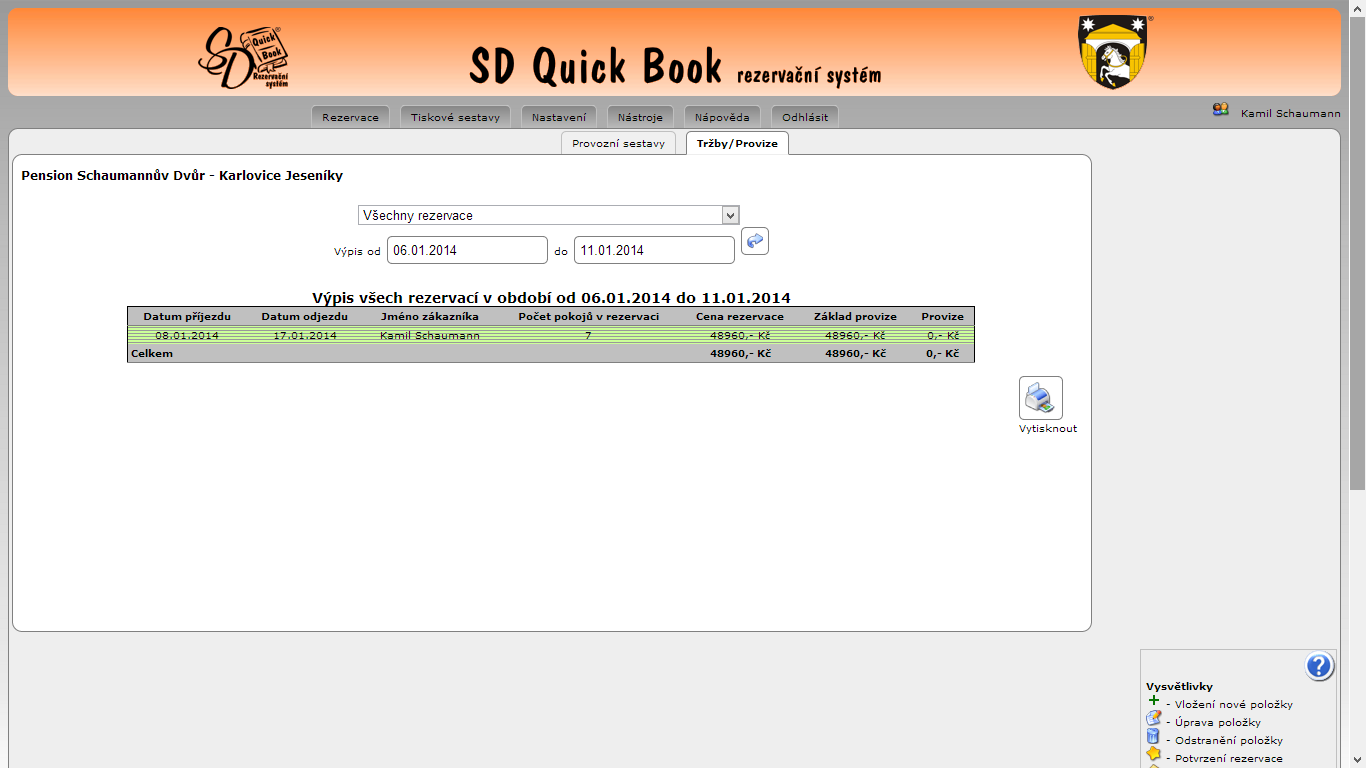
Task: Click the Základ provize column header
Action: click(855, 316)
